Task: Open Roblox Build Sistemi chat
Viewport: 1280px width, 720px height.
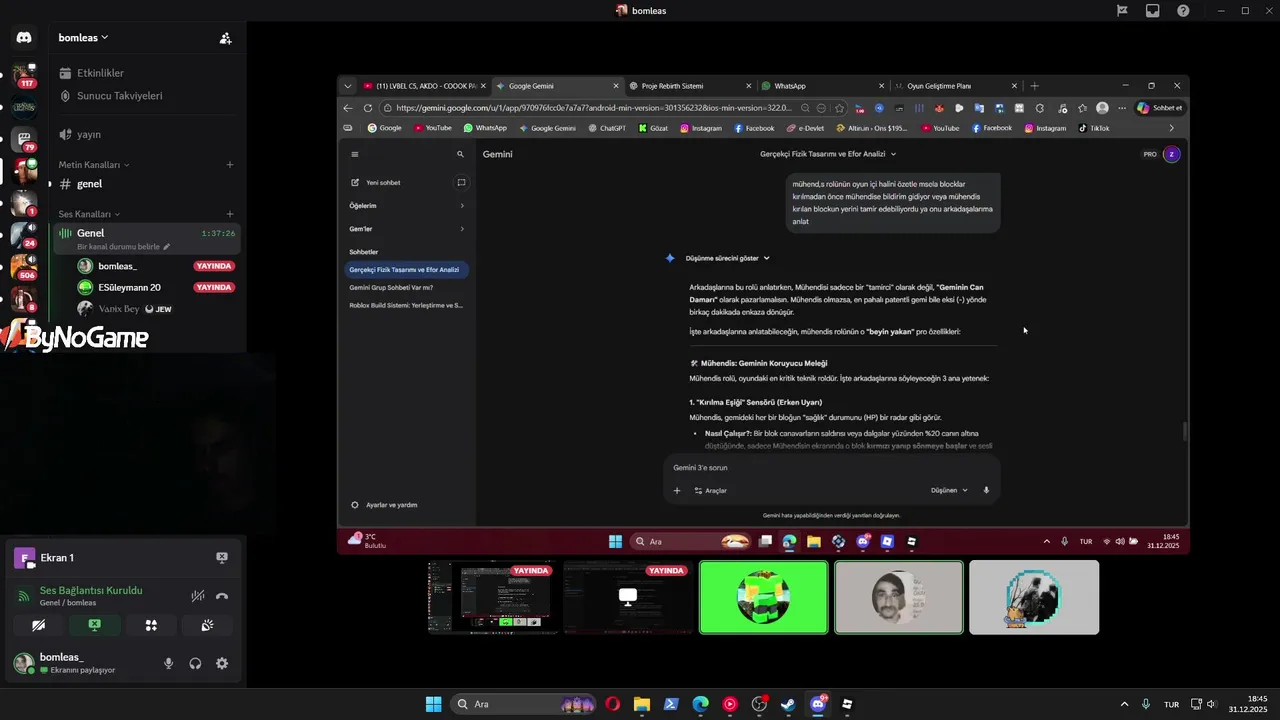Action: point(407,305)
